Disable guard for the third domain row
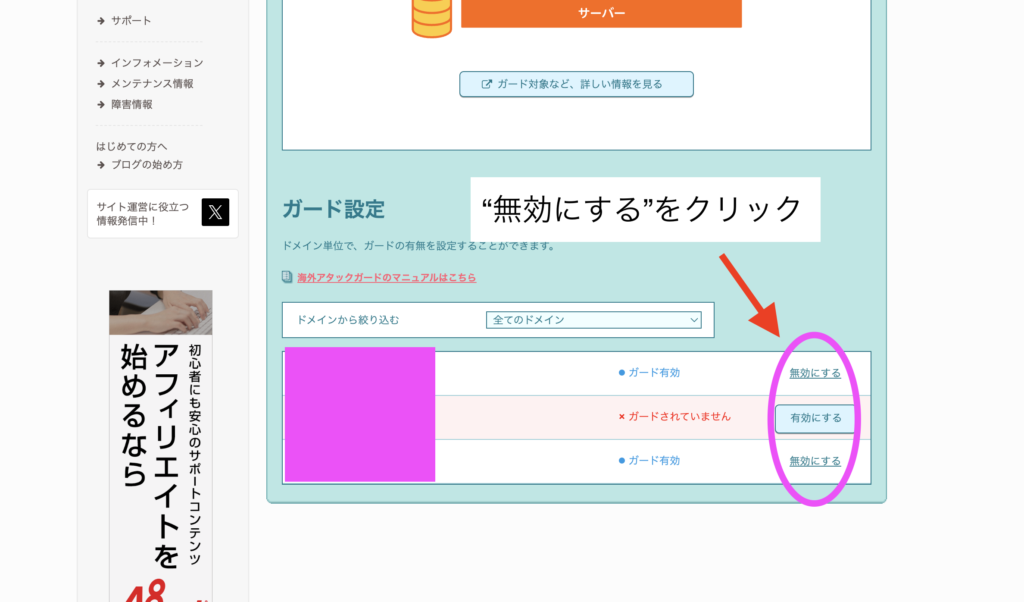The width and height of the screenshot is (1024, 602). pyautogui.click(x=815, y=461)
